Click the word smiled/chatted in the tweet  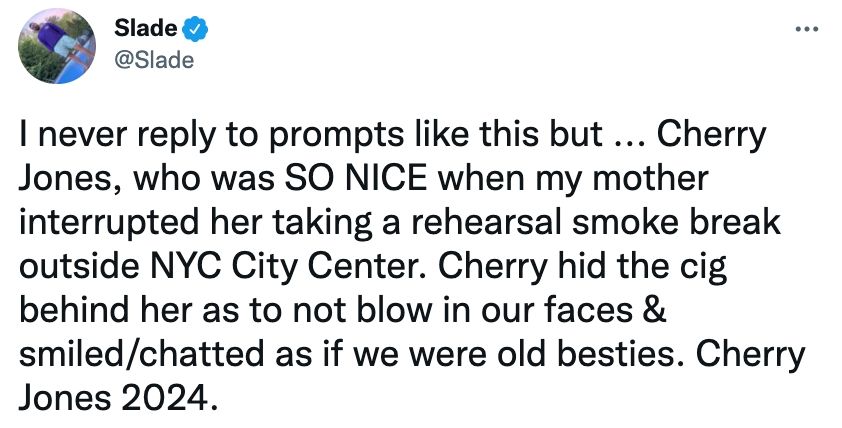[x=142, y=355]
